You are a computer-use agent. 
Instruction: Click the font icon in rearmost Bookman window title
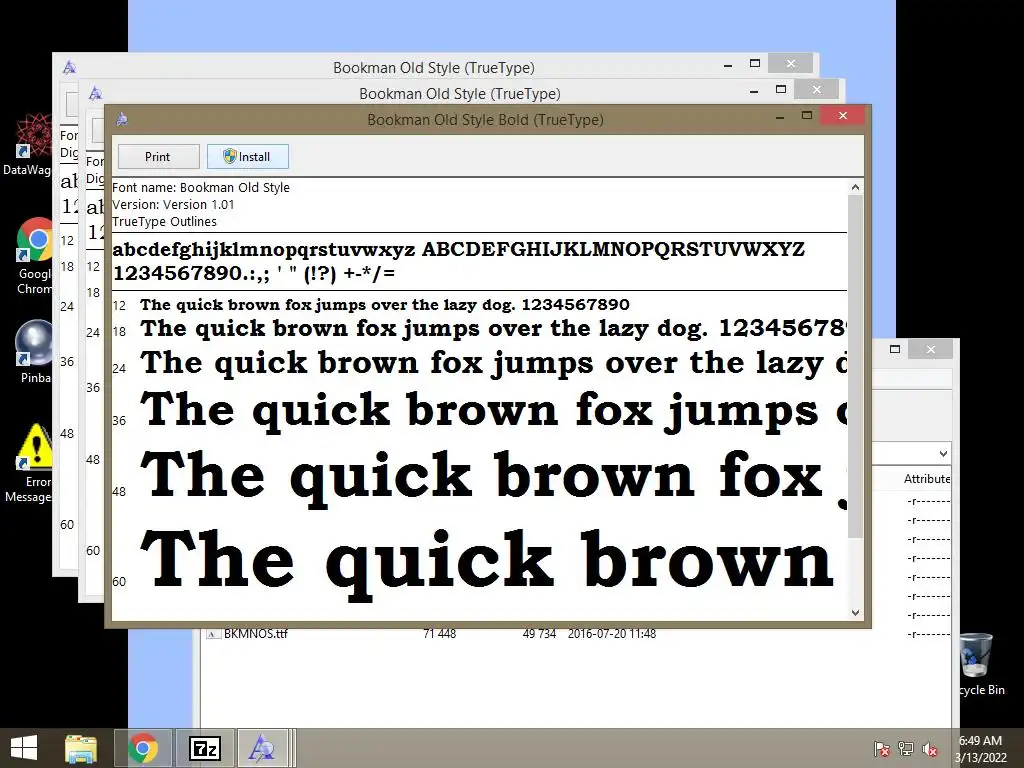(69, 67)
